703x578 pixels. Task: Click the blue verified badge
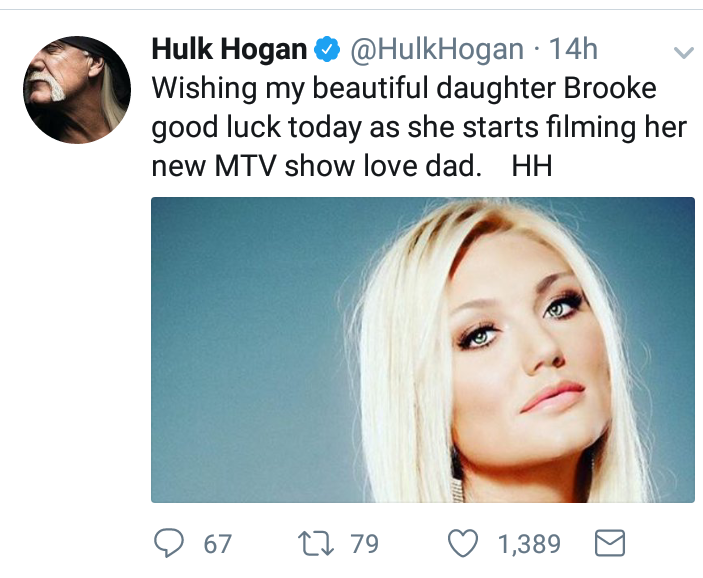[327, 49]
